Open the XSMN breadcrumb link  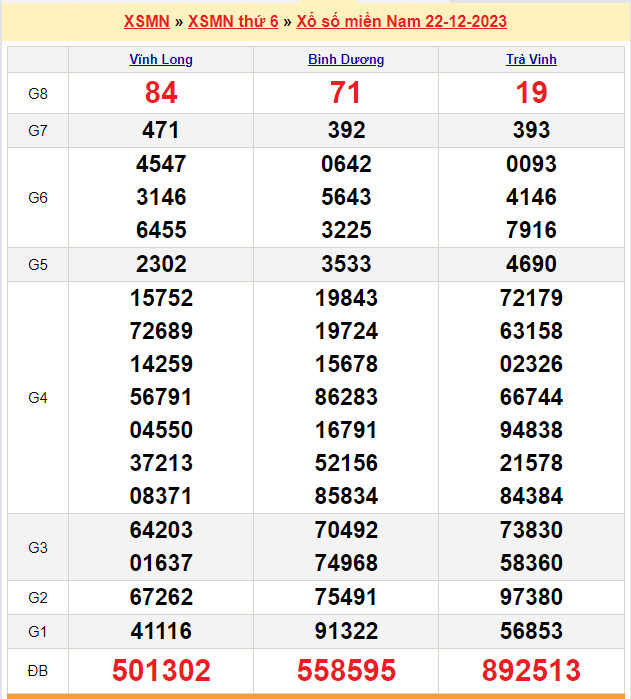(x=146, y=21)
